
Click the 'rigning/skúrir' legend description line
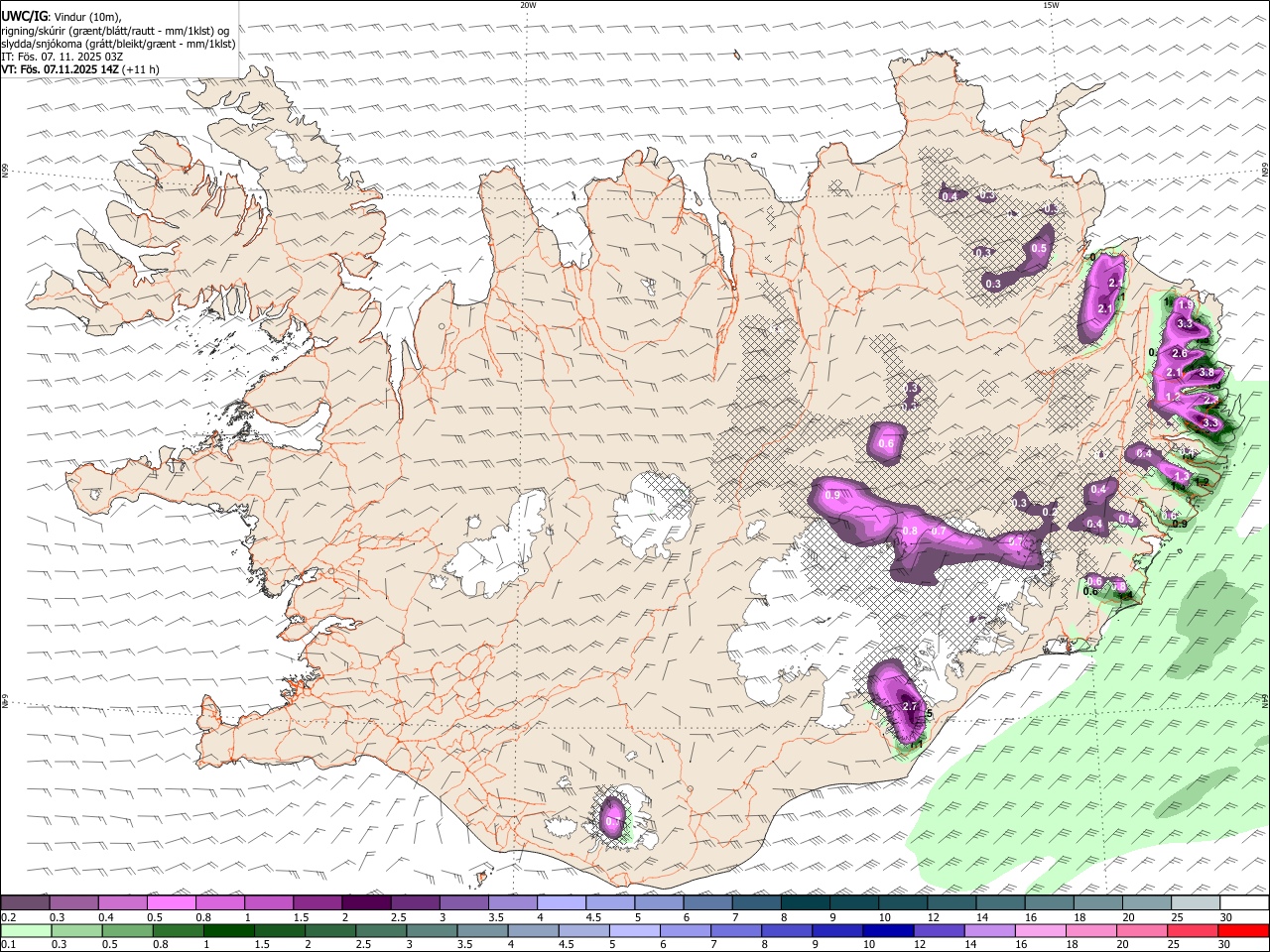pos(115,30)
